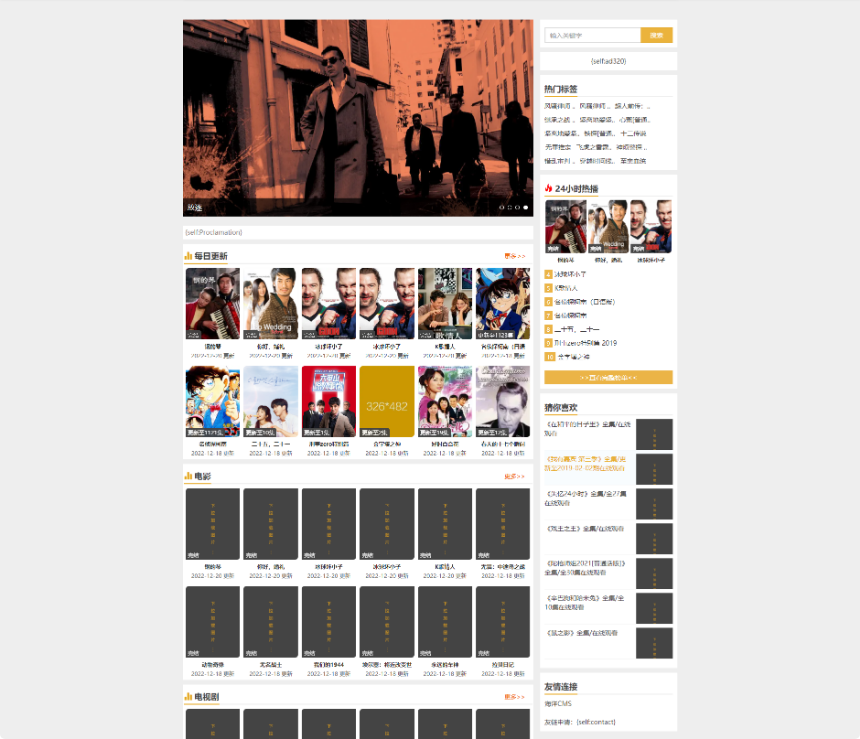Open the red background group poster
The image size is (860, 739).
click(329, 401)
